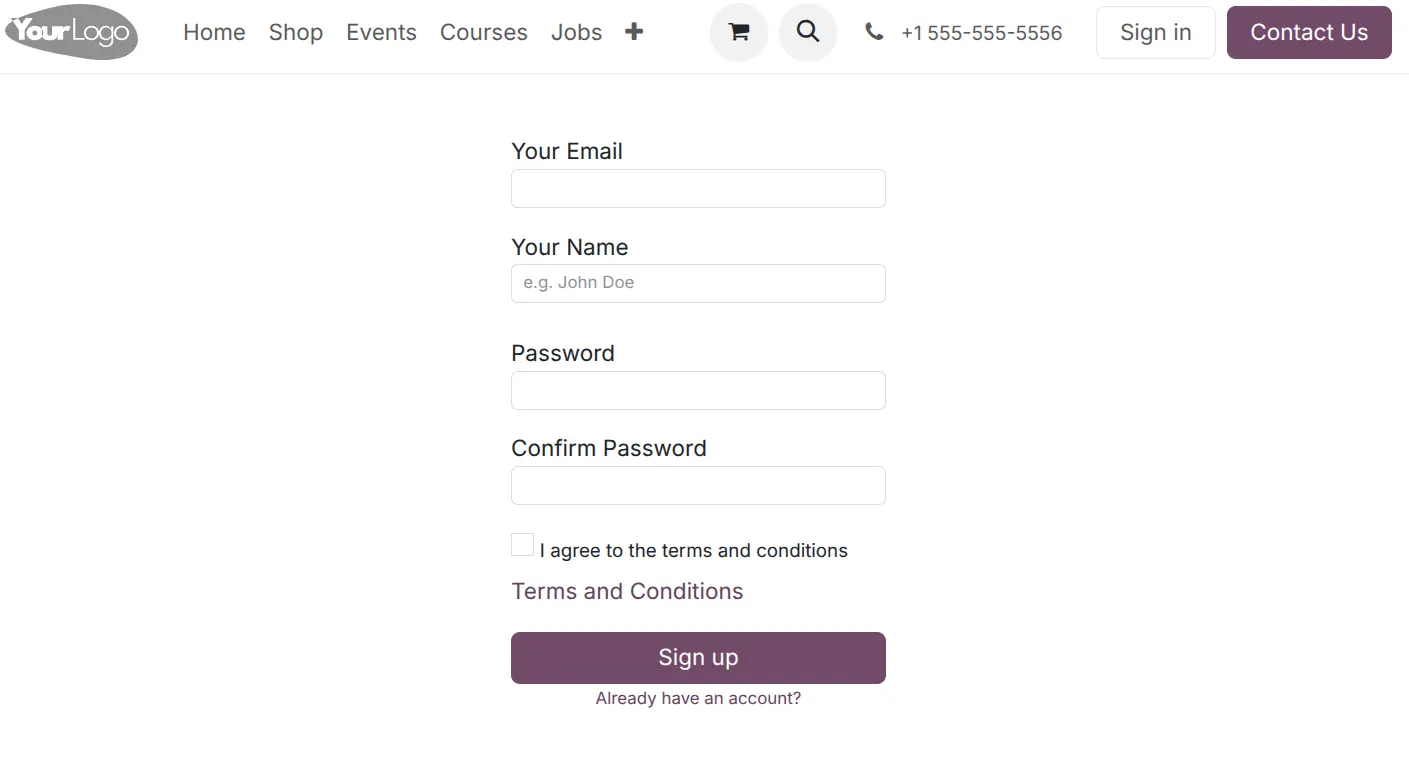1409x772 pixels.
Task: Open the shopping cart icon
Action: coord(739,32)
